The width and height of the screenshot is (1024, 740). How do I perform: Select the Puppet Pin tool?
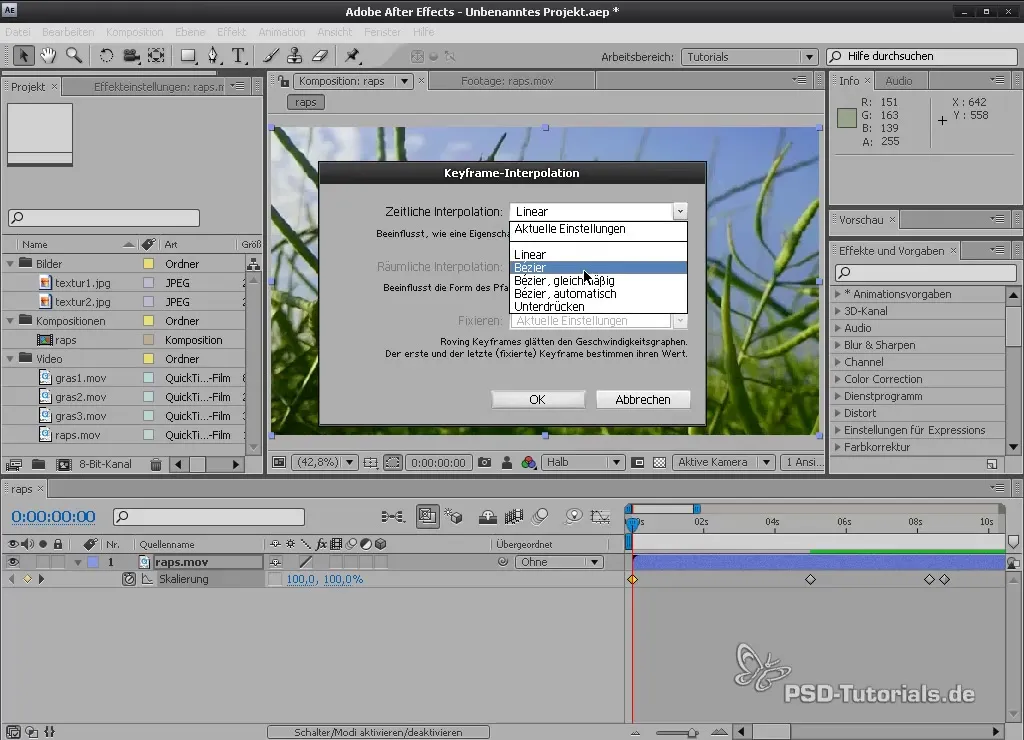tap(353, 56)
